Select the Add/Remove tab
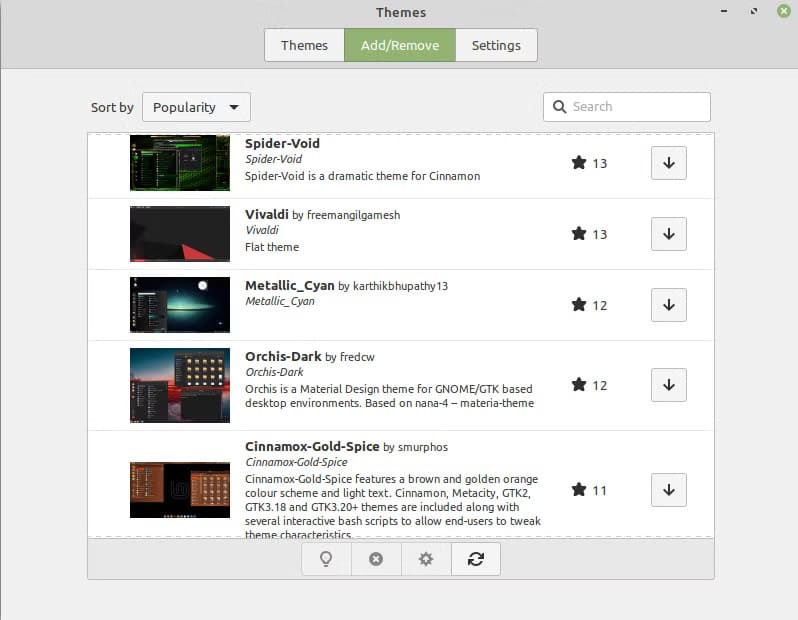 point(400,45)
